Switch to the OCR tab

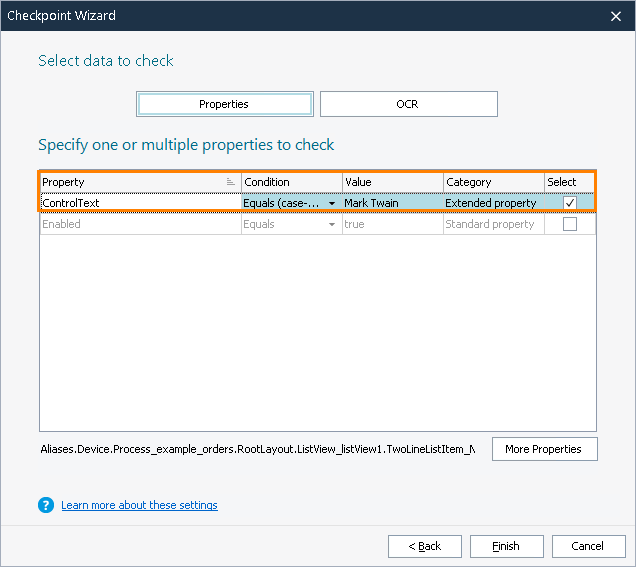[x=408, y=104]
